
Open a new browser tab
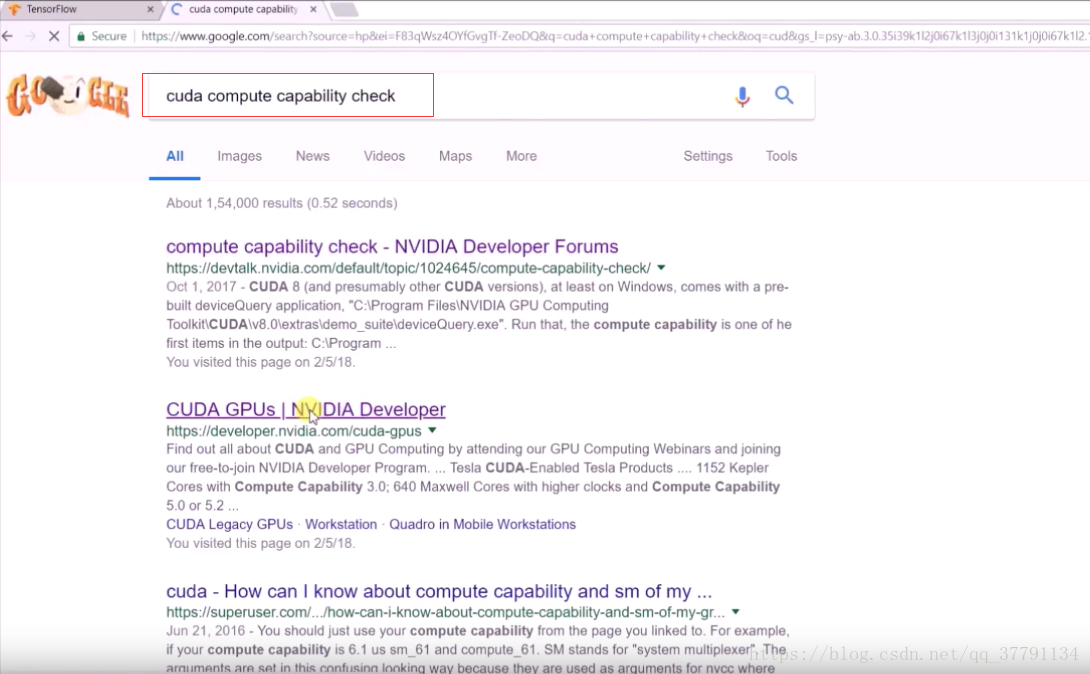pos(343,10)
